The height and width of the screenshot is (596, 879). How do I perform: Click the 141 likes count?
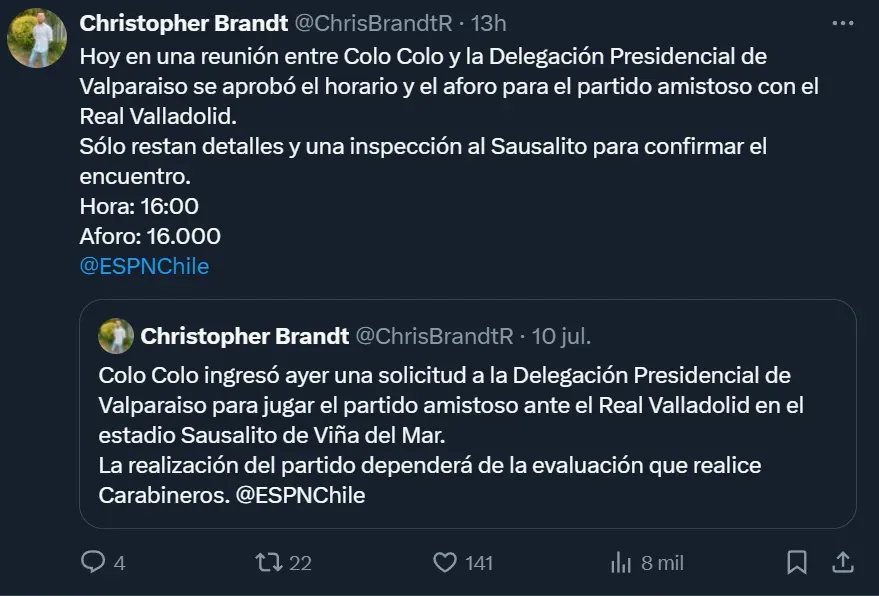(479, 563)
